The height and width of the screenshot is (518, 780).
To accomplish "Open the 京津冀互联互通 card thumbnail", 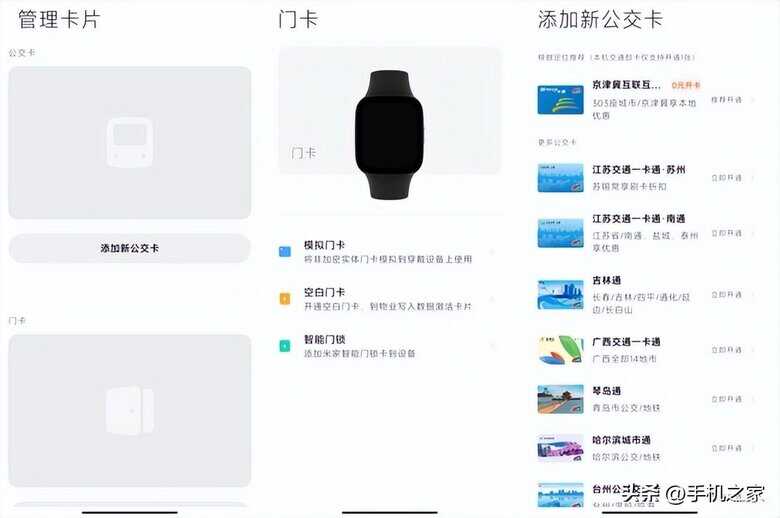I will point(561,100).
